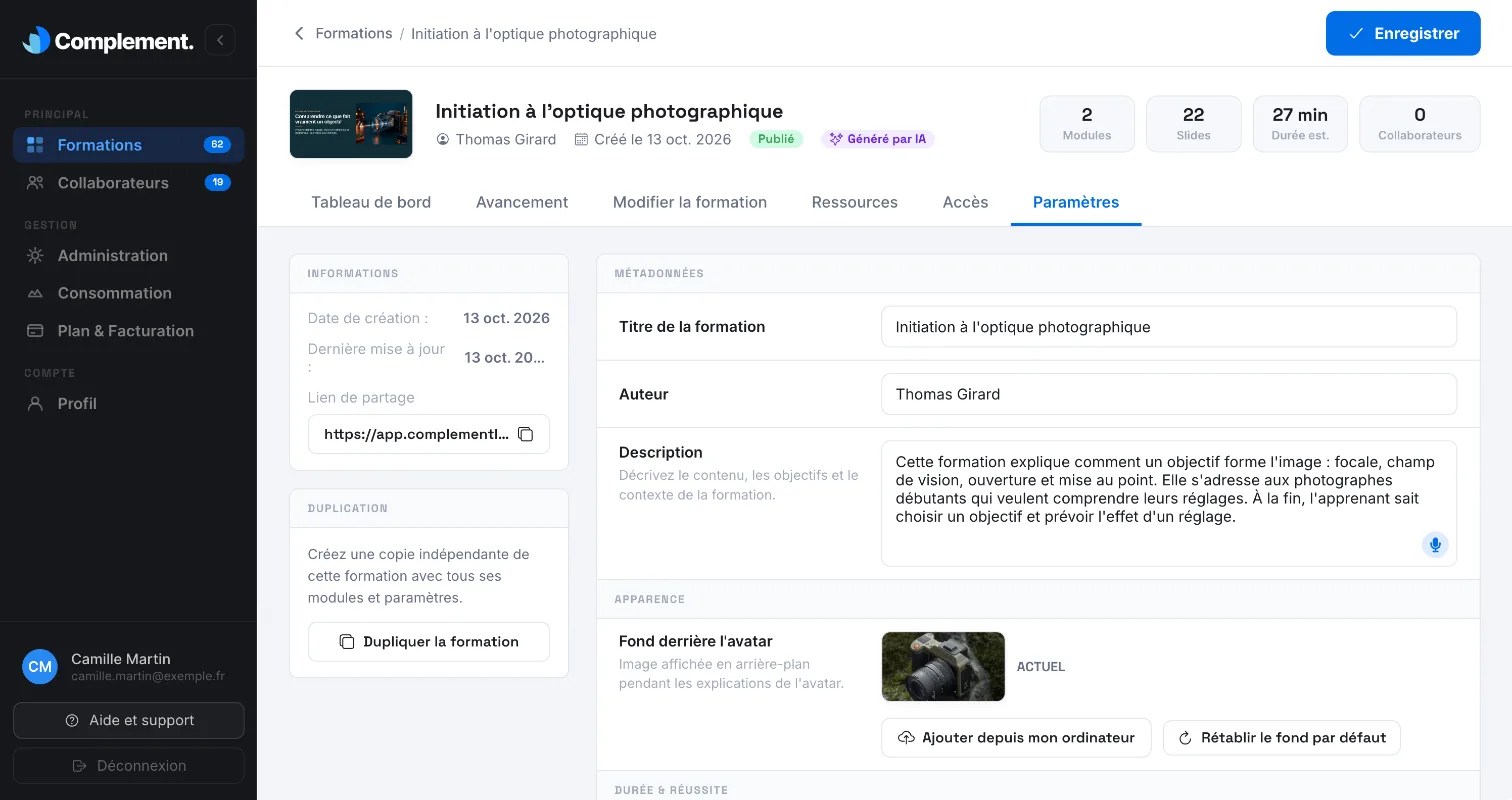Open the Ressources tab
This screenshot has width=1512, height=800.
[855, 202]
